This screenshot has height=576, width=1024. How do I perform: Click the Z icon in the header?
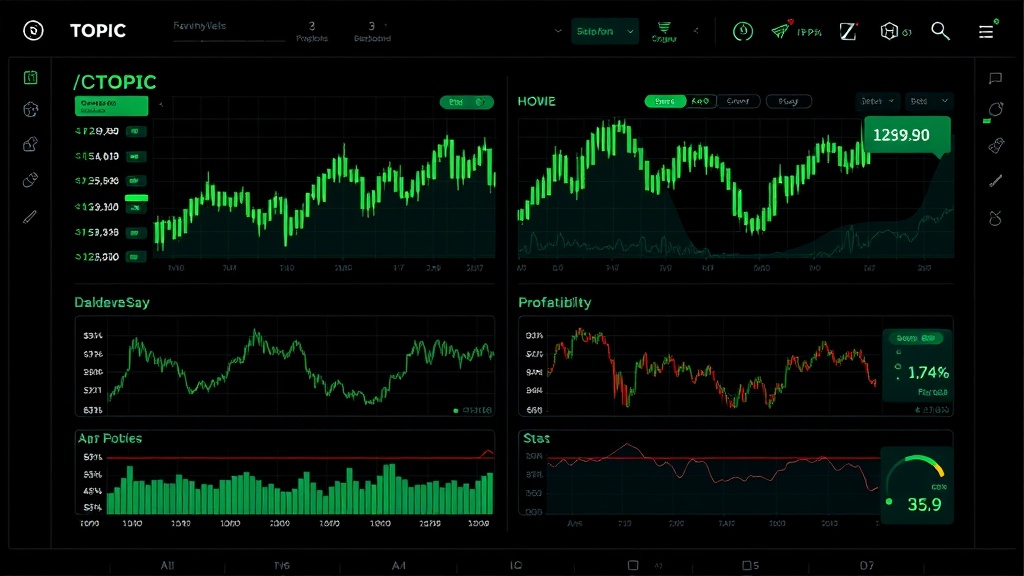point(848,31)
